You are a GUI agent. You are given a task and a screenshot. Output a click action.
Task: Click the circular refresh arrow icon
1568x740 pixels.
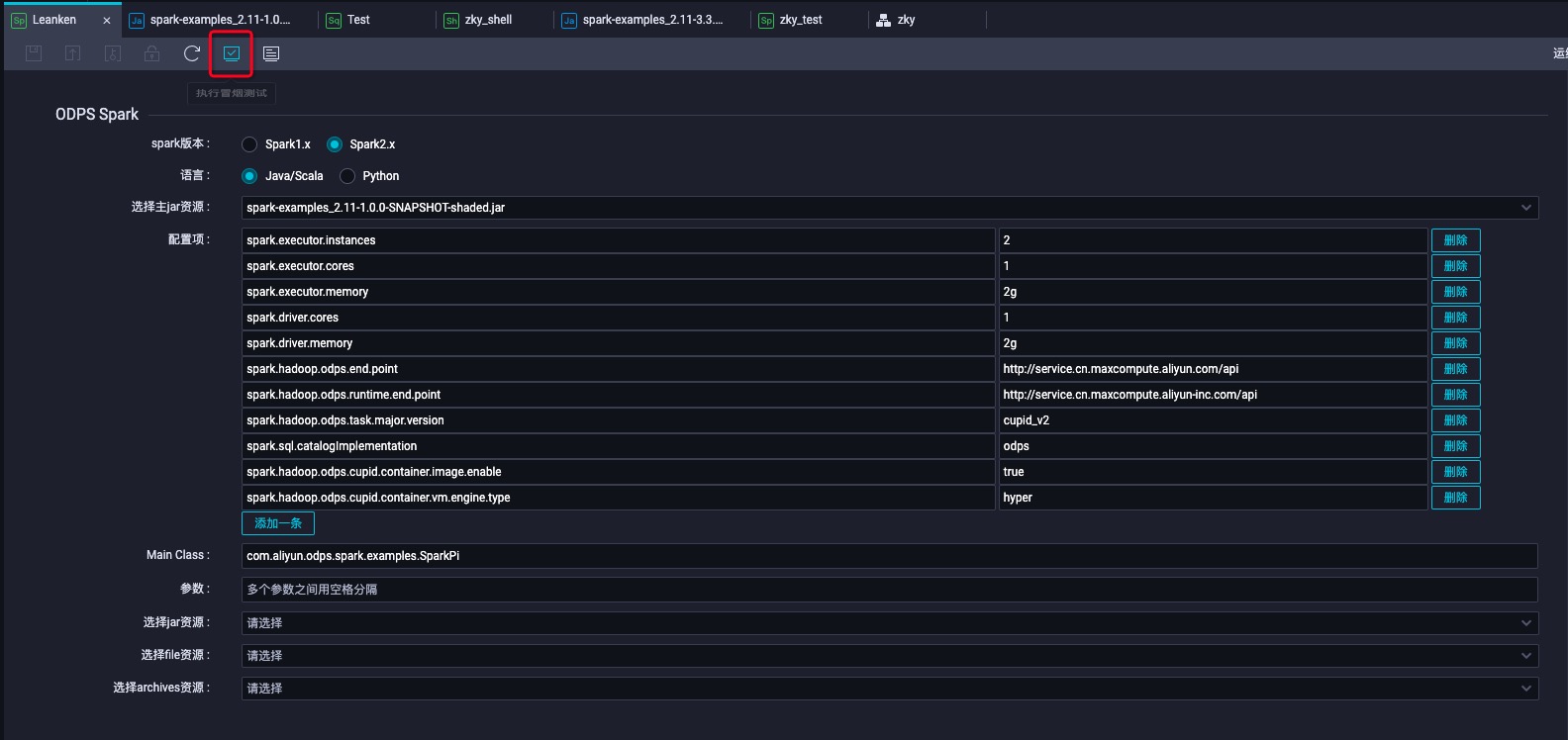[x=192, y=53]
